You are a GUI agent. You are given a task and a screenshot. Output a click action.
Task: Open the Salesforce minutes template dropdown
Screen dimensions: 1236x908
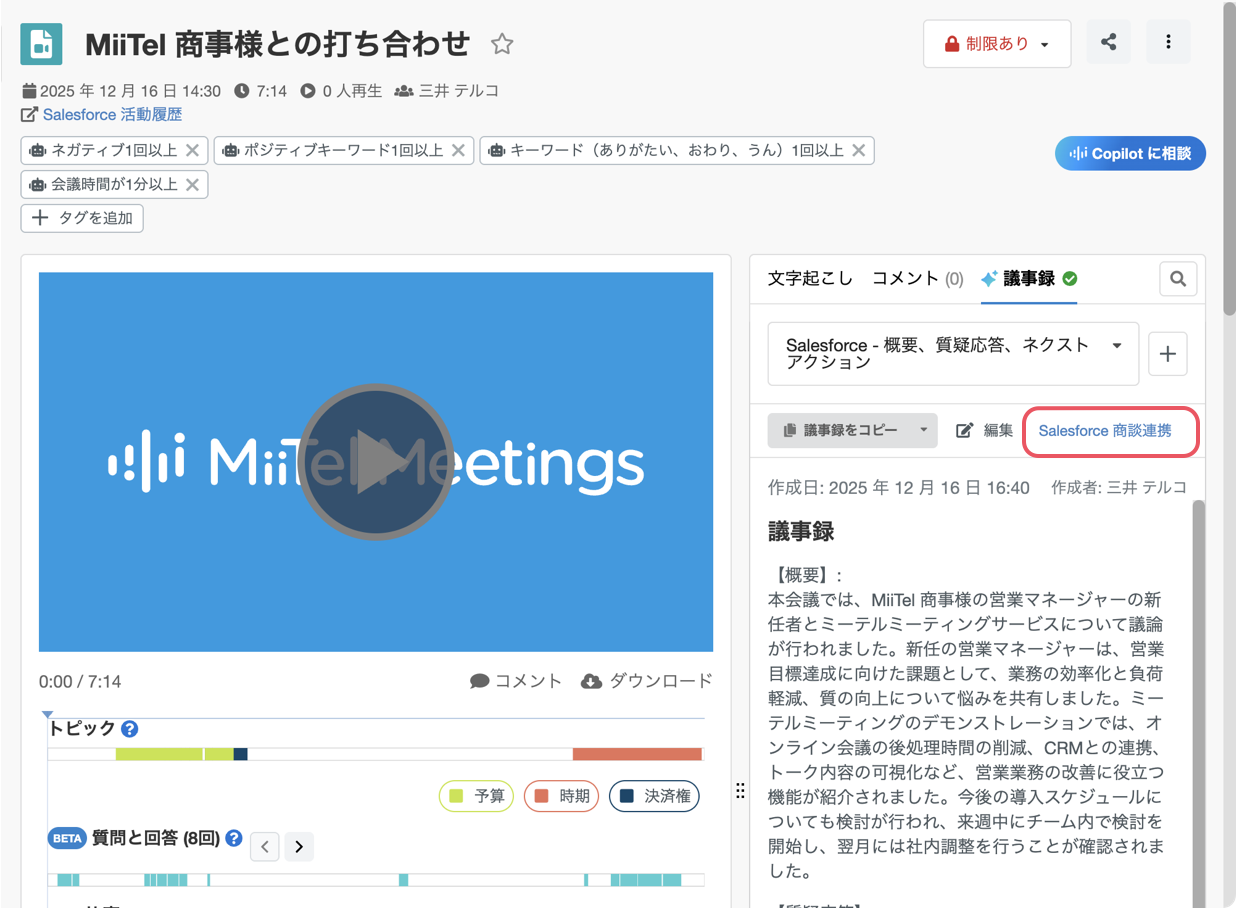pos(953,354)
